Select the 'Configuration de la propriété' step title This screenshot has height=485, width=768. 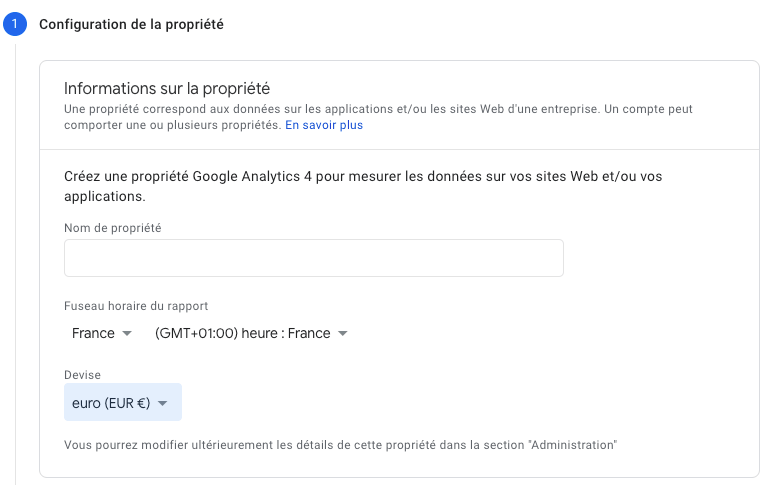(131, 24)
